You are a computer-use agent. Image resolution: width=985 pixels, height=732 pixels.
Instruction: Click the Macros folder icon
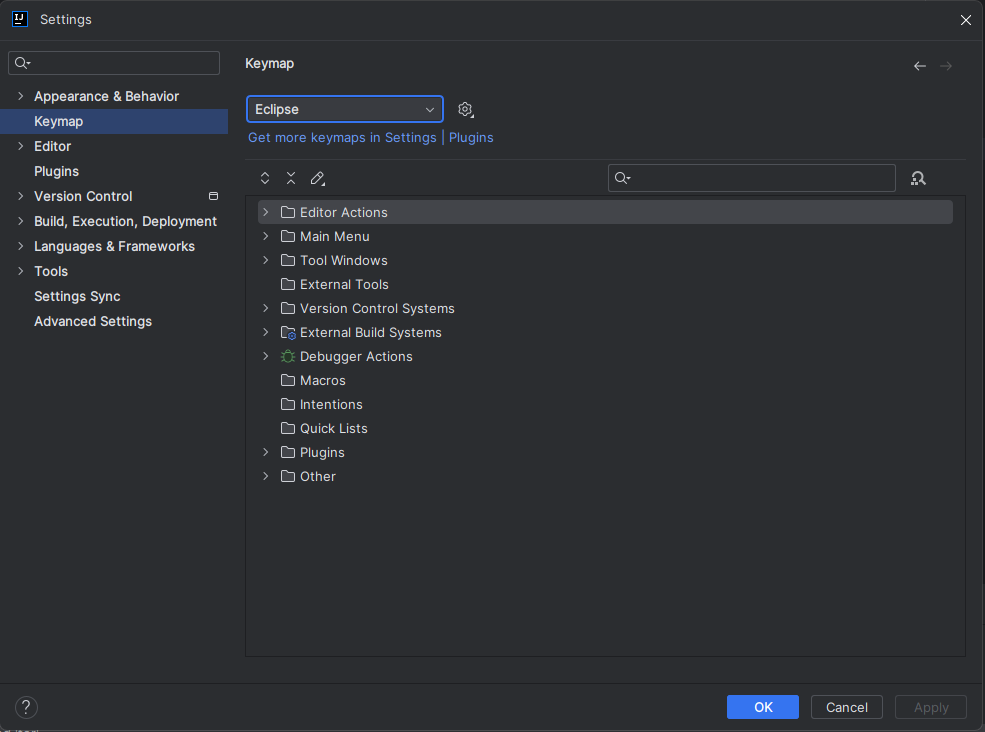point(288,380)
